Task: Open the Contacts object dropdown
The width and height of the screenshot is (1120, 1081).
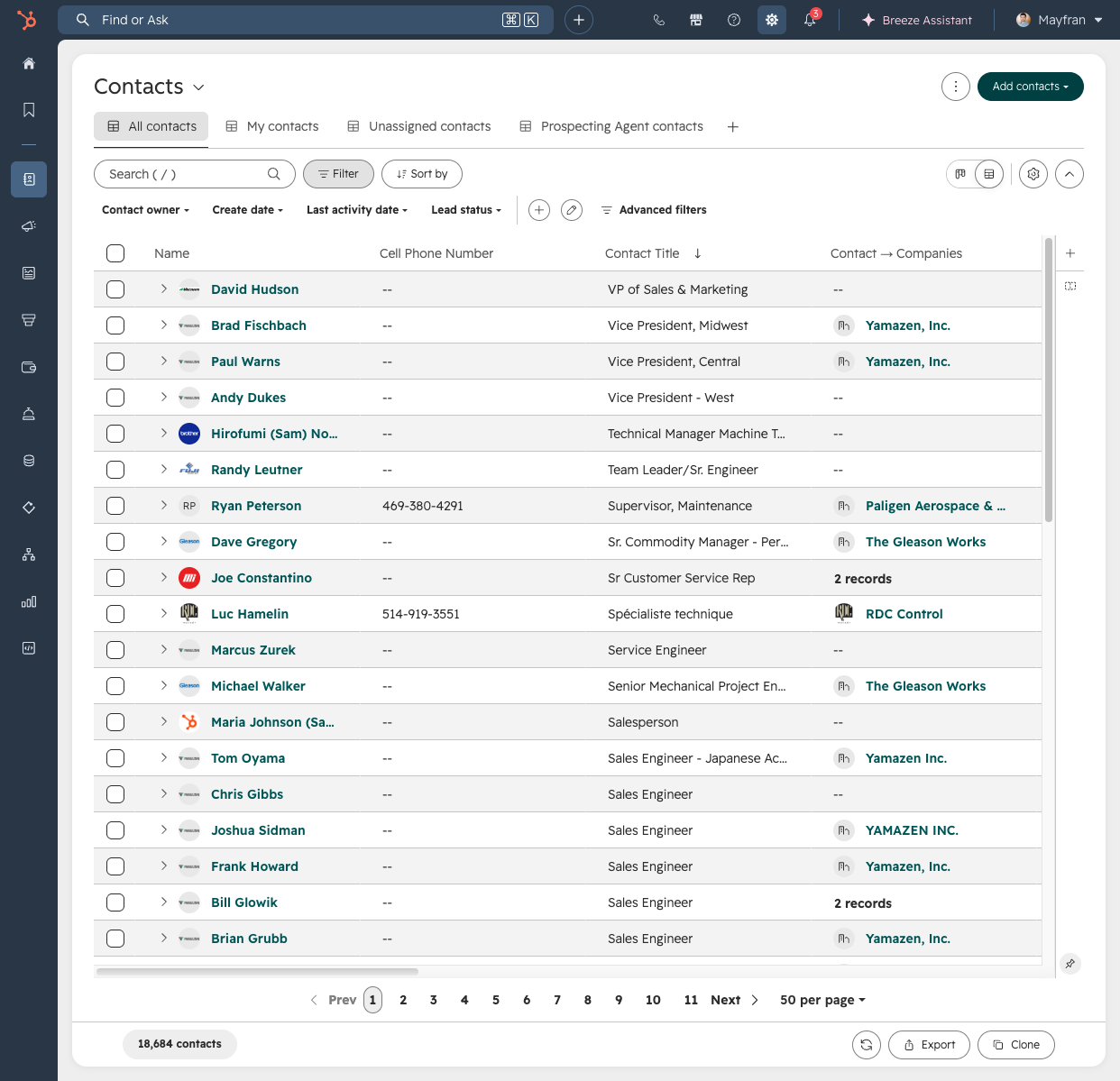Action: tap(150, 87)
